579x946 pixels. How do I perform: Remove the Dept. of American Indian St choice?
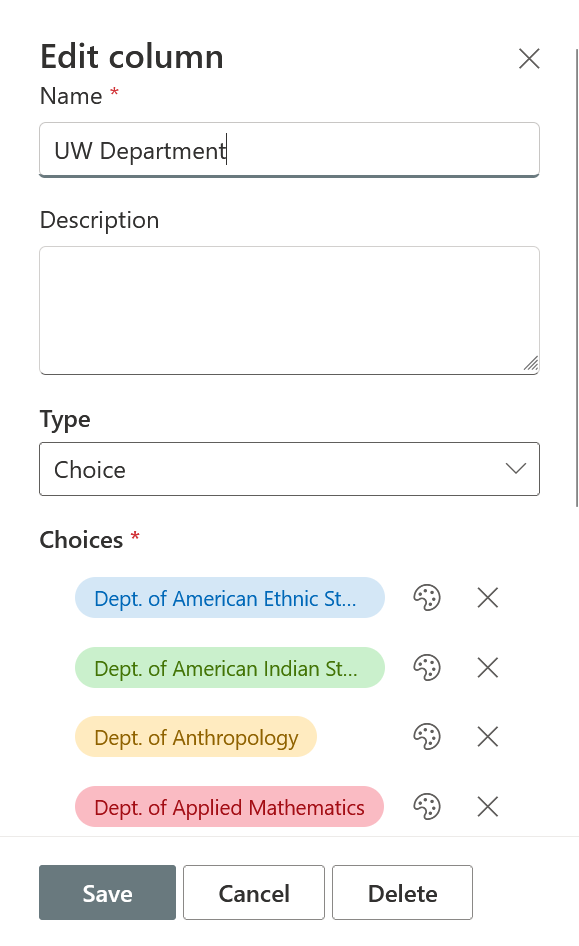point(487,667)
